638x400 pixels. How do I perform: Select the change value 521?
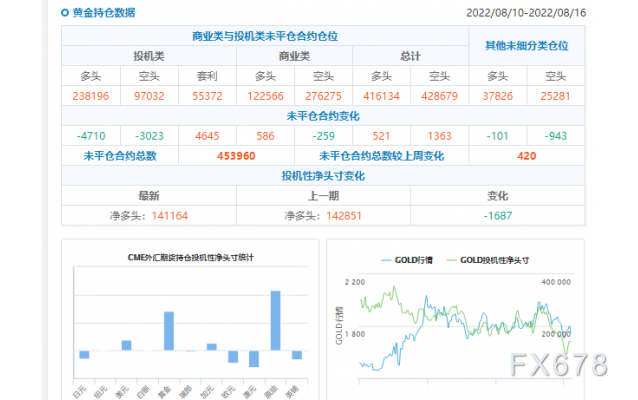tap(381, 136)
